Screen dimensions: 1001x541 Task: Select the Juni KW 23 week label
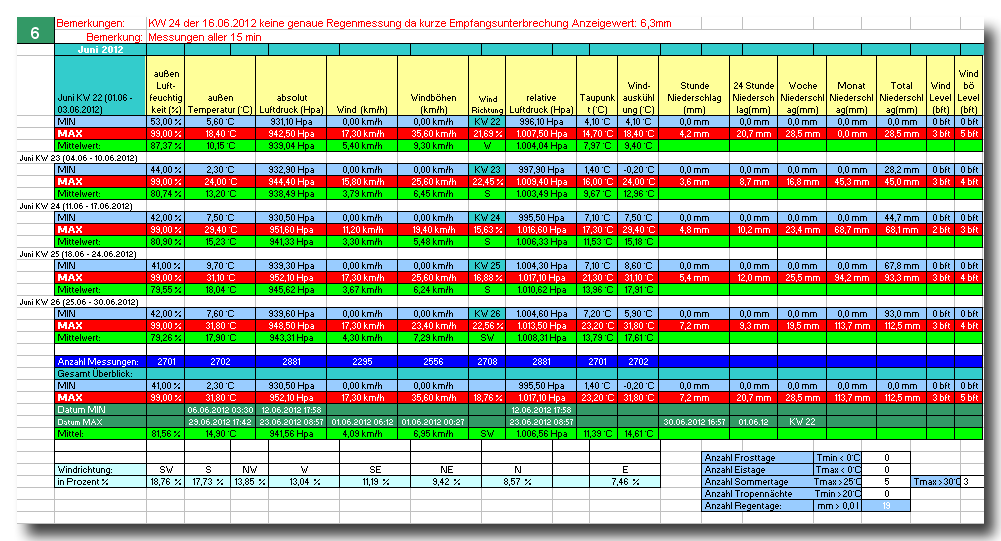pos(78,158)
